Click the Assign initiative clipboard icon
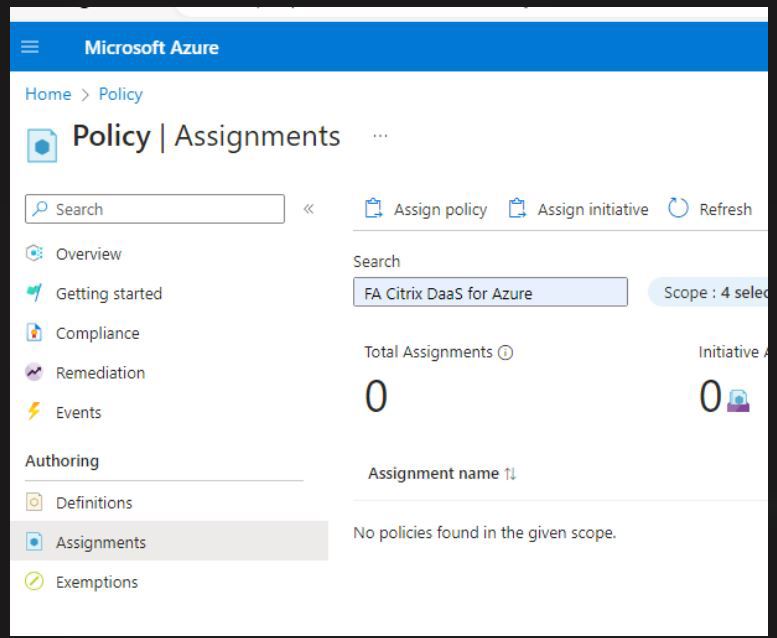The width and height of the screenshot is (777, 638). (x=517, y=208)
